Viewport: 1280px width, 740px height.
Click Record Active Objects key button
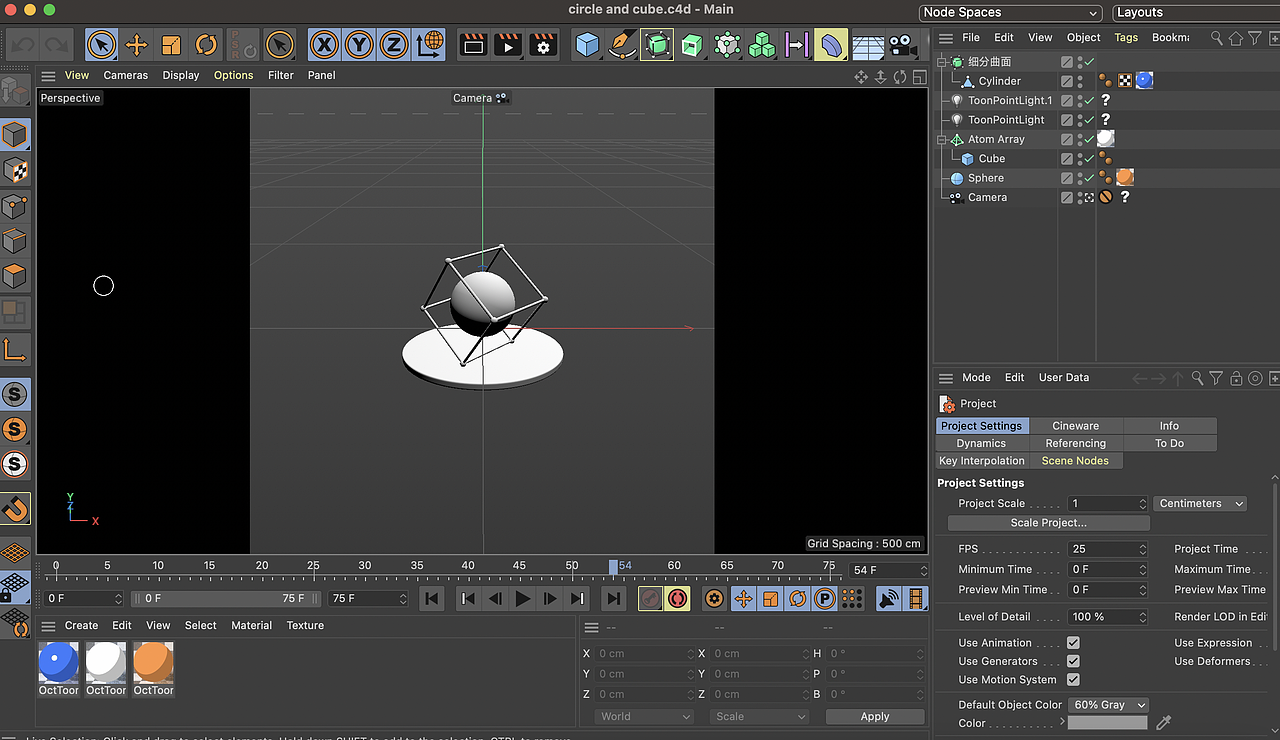click(x=651, y=599)
